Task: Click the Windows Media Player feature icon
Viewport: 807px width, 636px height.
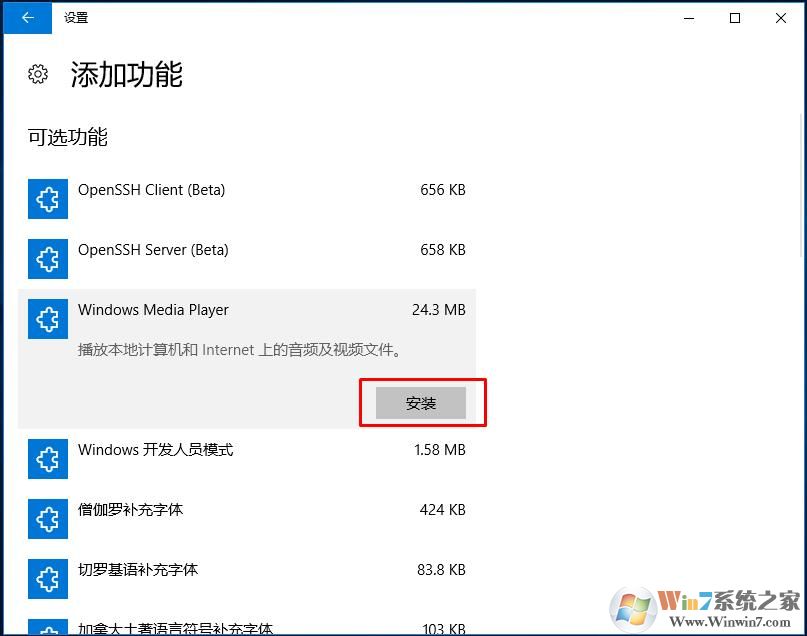Action: [x=48, y=319]
